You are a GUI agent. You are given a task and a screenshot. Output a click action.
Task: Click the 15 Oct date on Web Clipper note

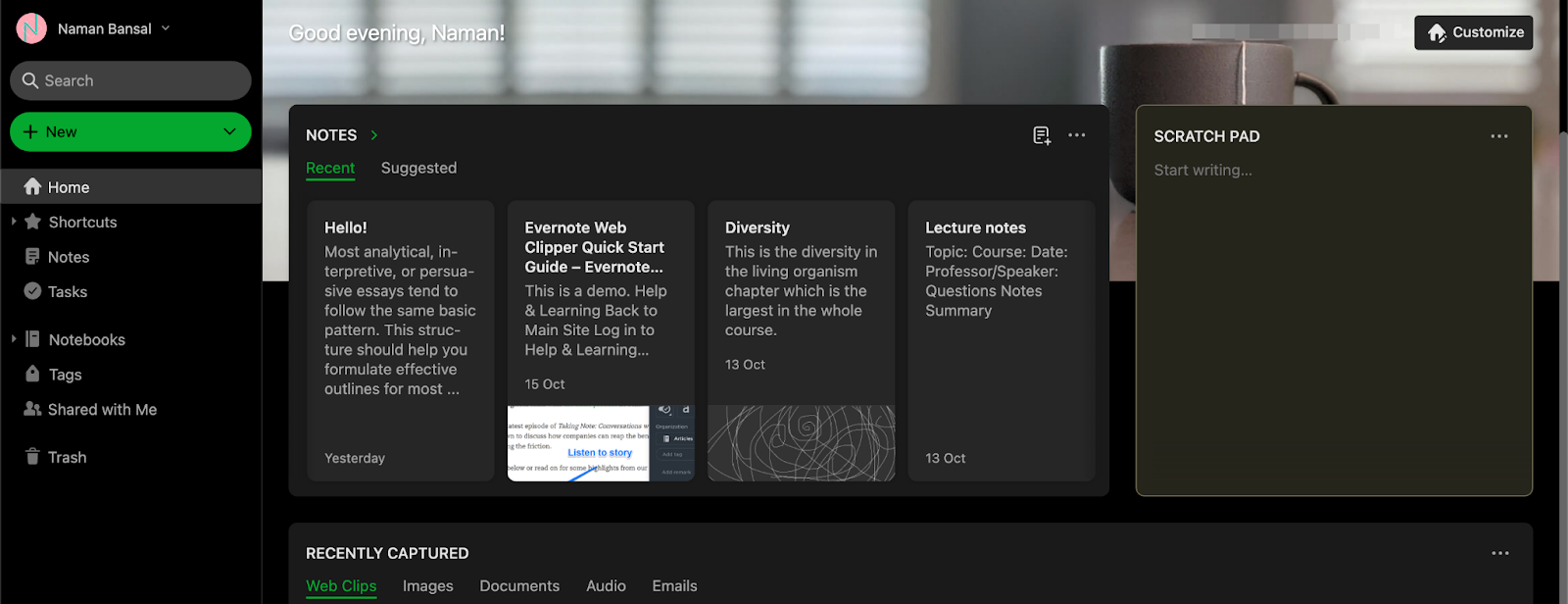click(x=545, y=384)
